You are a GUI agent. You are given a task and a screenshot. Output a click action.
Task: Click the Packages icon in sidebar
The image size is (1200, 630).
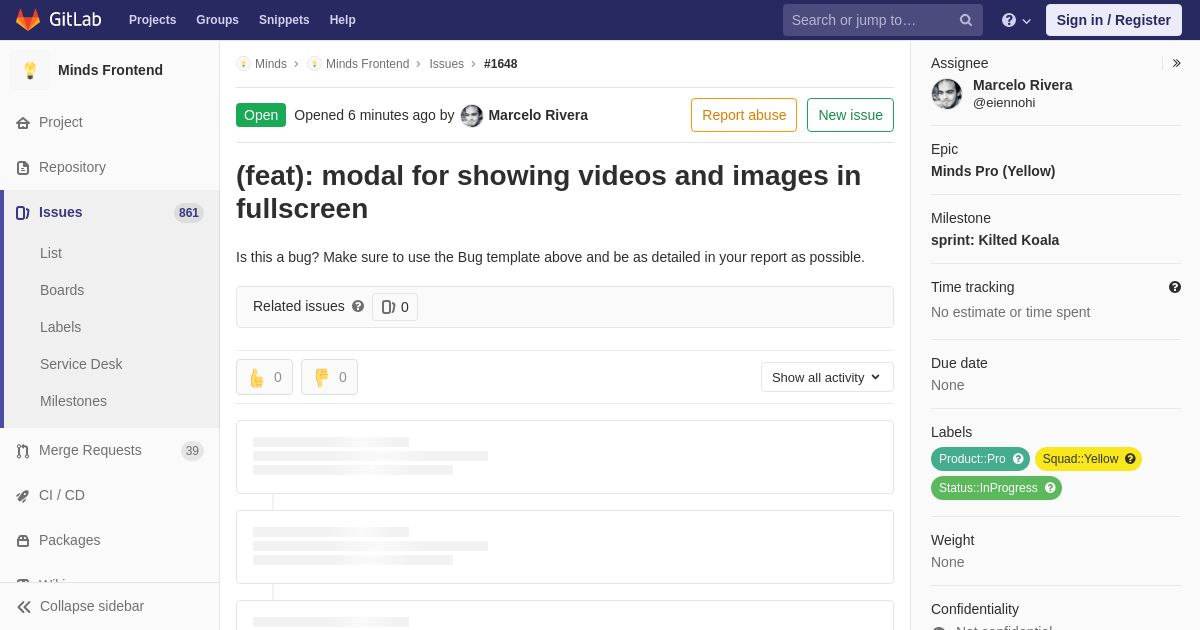[23, 541]
